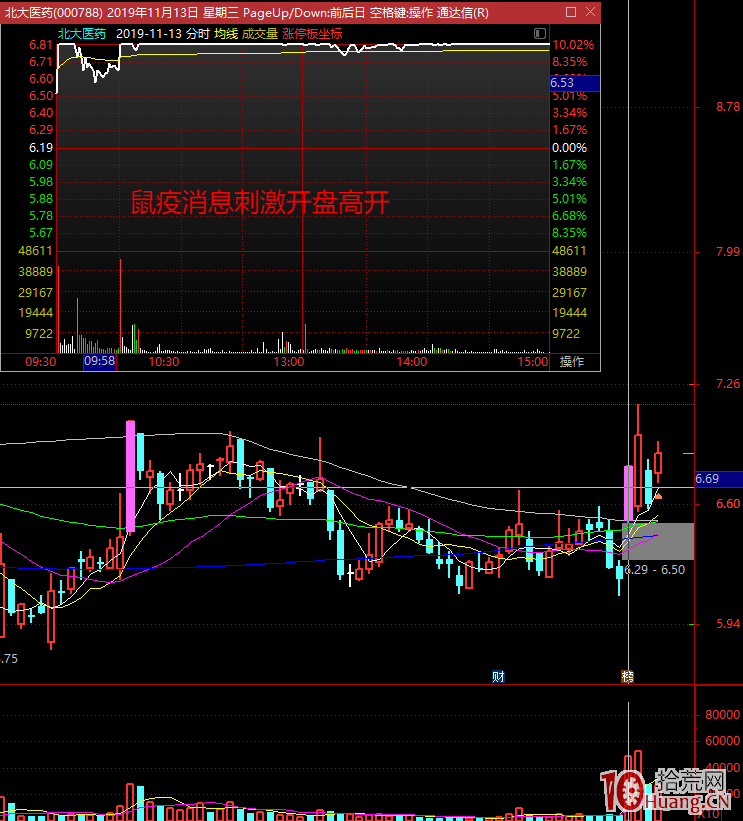
Task: Click the orange triangle marker near the latest candle
Action: pyautogui.click(x=659, y=495)
